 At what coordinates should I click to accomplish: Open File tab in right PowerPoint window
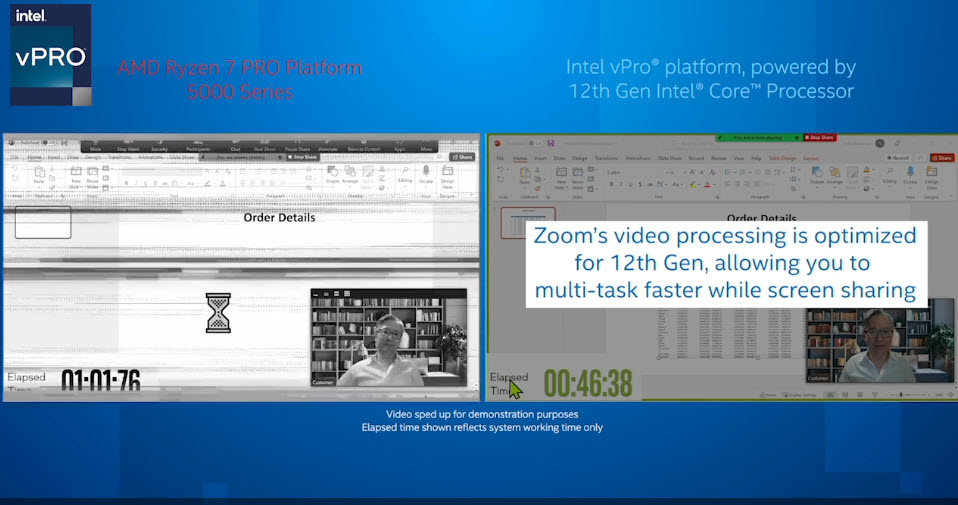[x=500, y=158]
